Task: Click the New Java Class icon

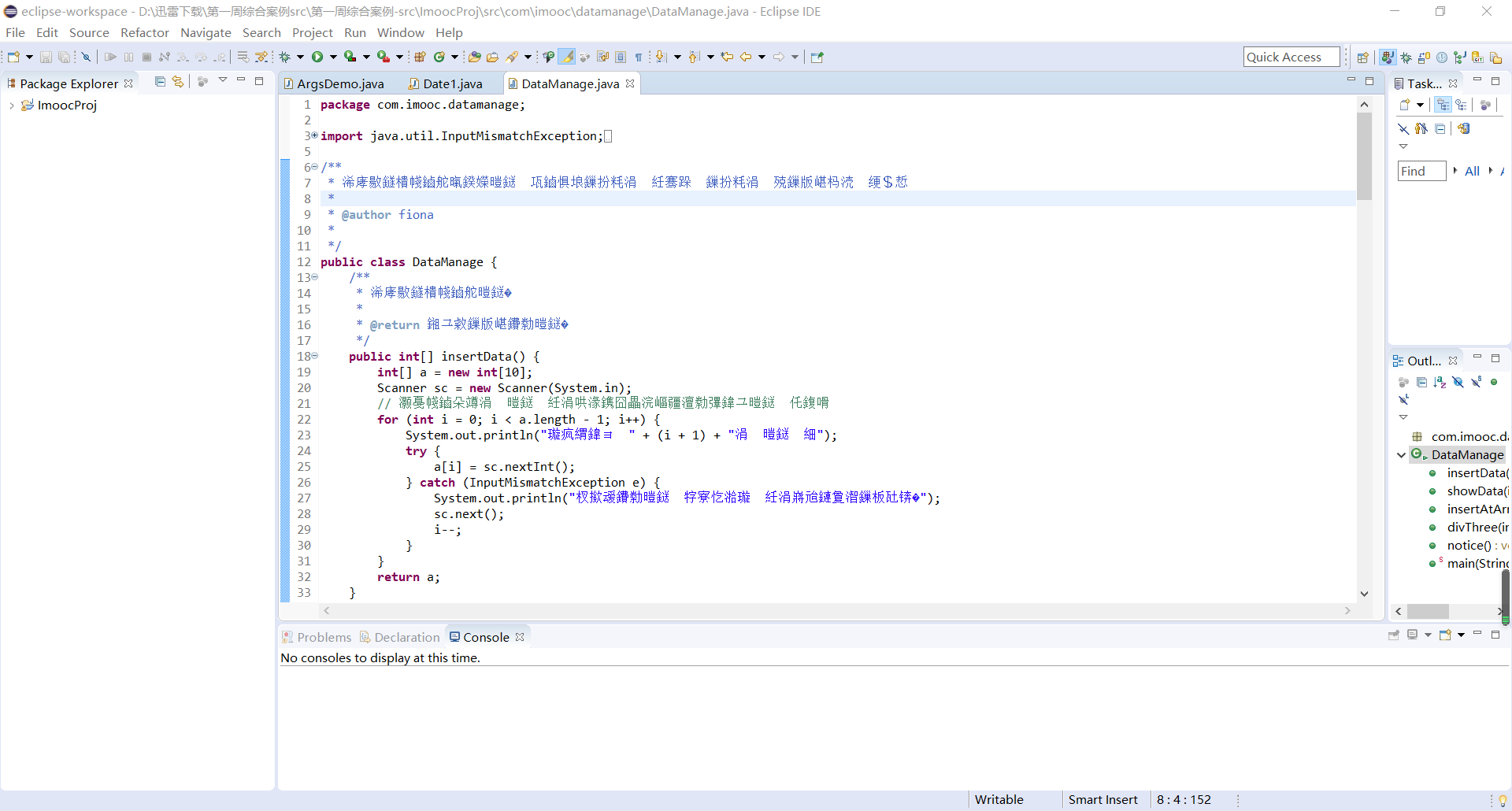Action: [439, 57]
